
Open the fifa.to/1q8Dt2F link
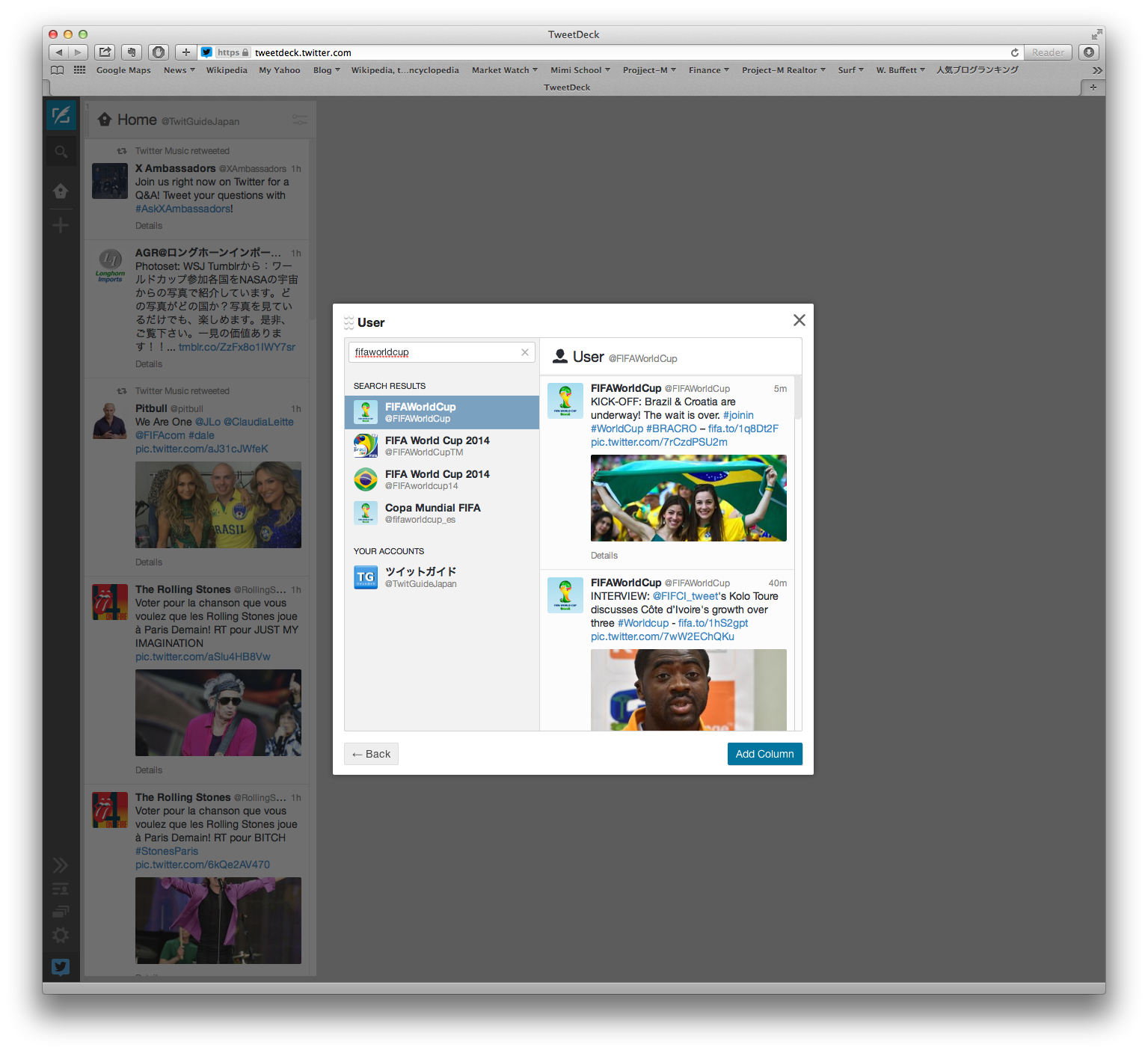coord(743,429)
